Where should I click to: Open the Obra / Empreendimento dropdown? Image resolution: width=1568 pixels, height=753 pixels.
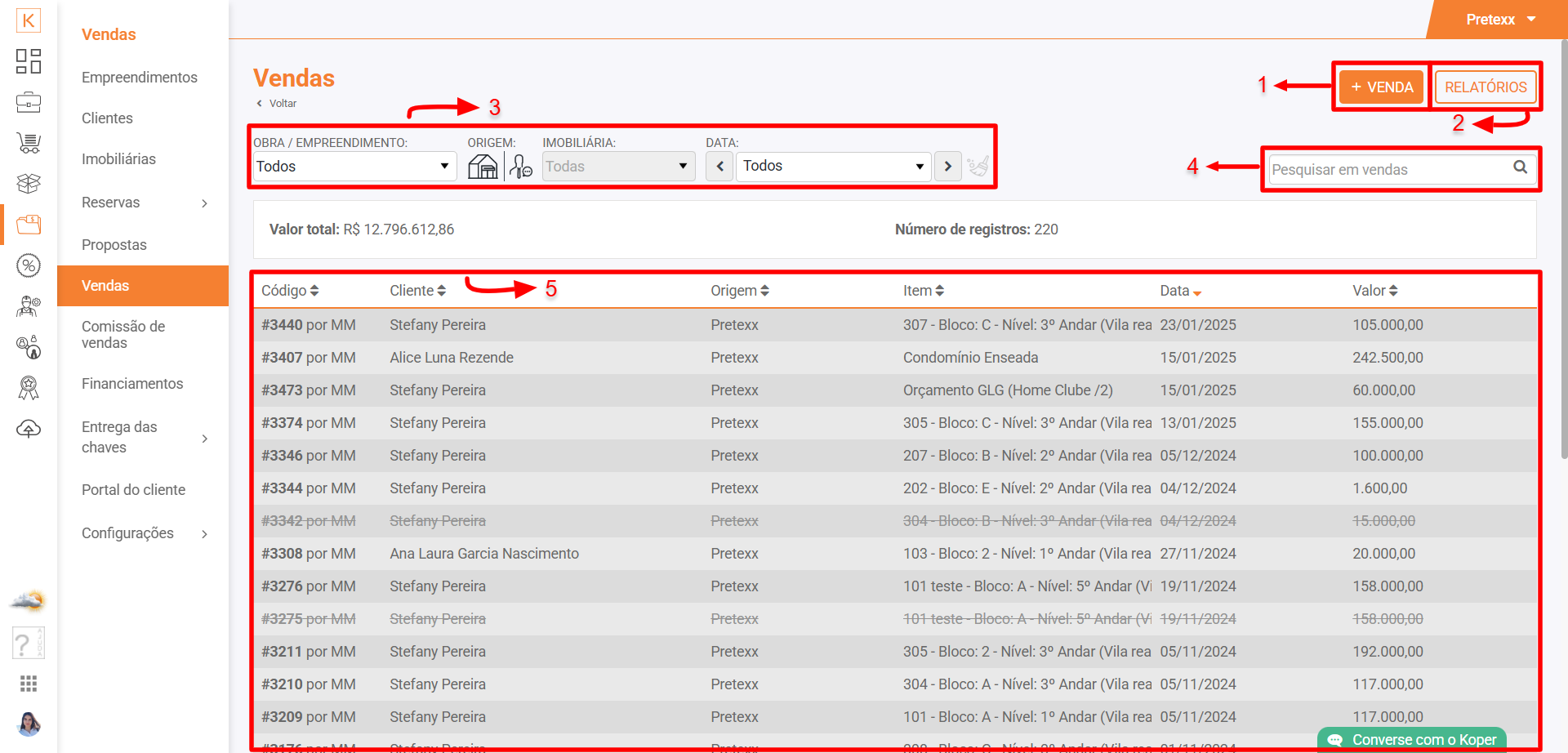tap(354, 167)
